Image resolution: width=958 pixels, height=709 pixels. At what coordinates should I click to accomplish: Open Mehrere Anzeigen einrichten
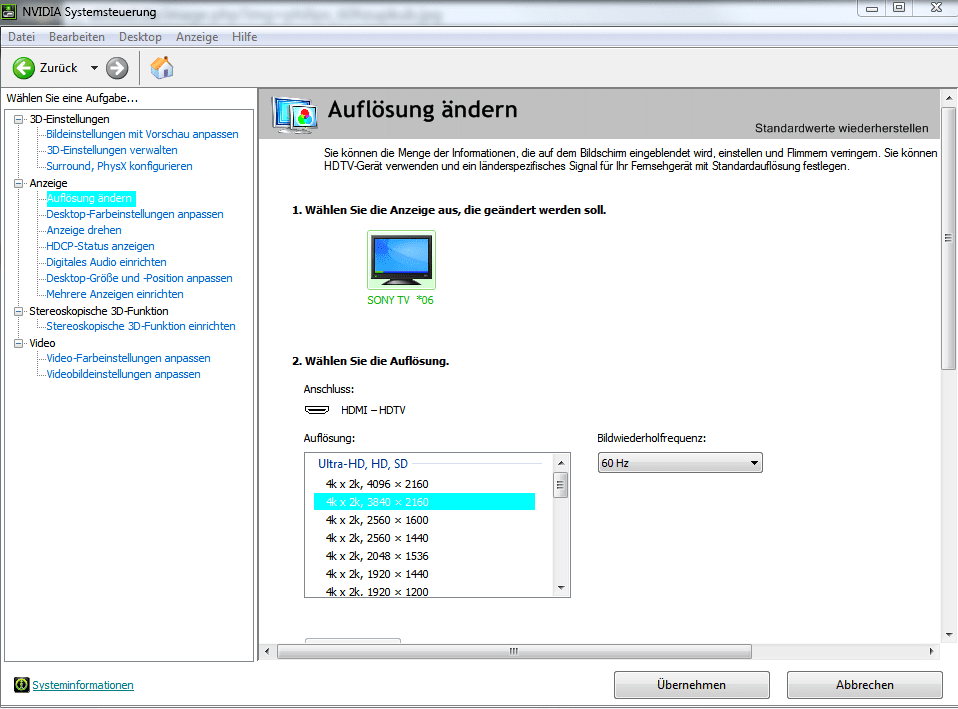coord(115,293)
